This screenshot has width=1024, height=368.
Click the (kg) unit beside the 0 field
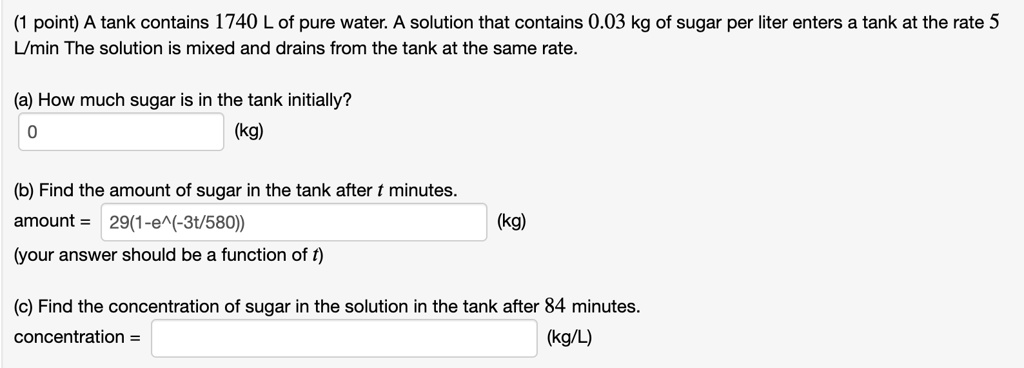point(249,131)
